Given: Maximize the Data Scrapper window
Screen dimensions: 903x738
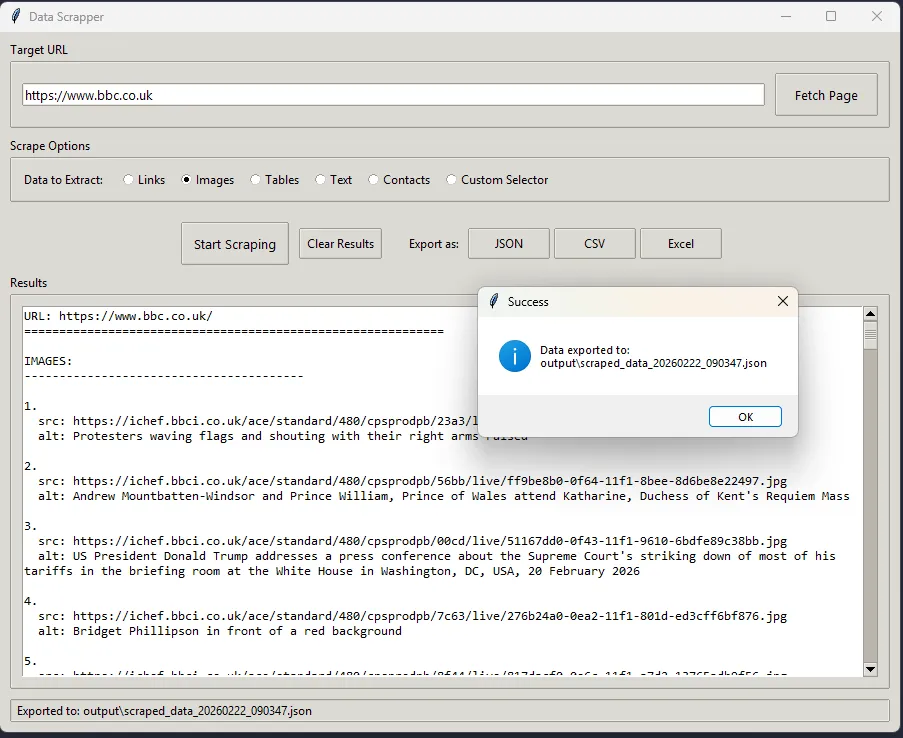Looking at the screenshot, I should coord(830,16).
